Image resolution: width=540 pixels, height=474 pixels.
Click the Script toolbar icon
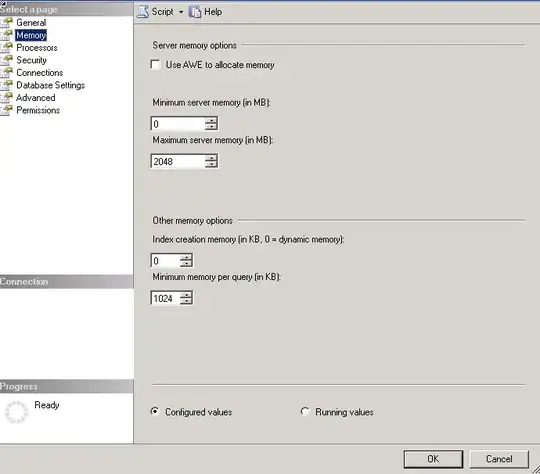click(x=143, y=12)
